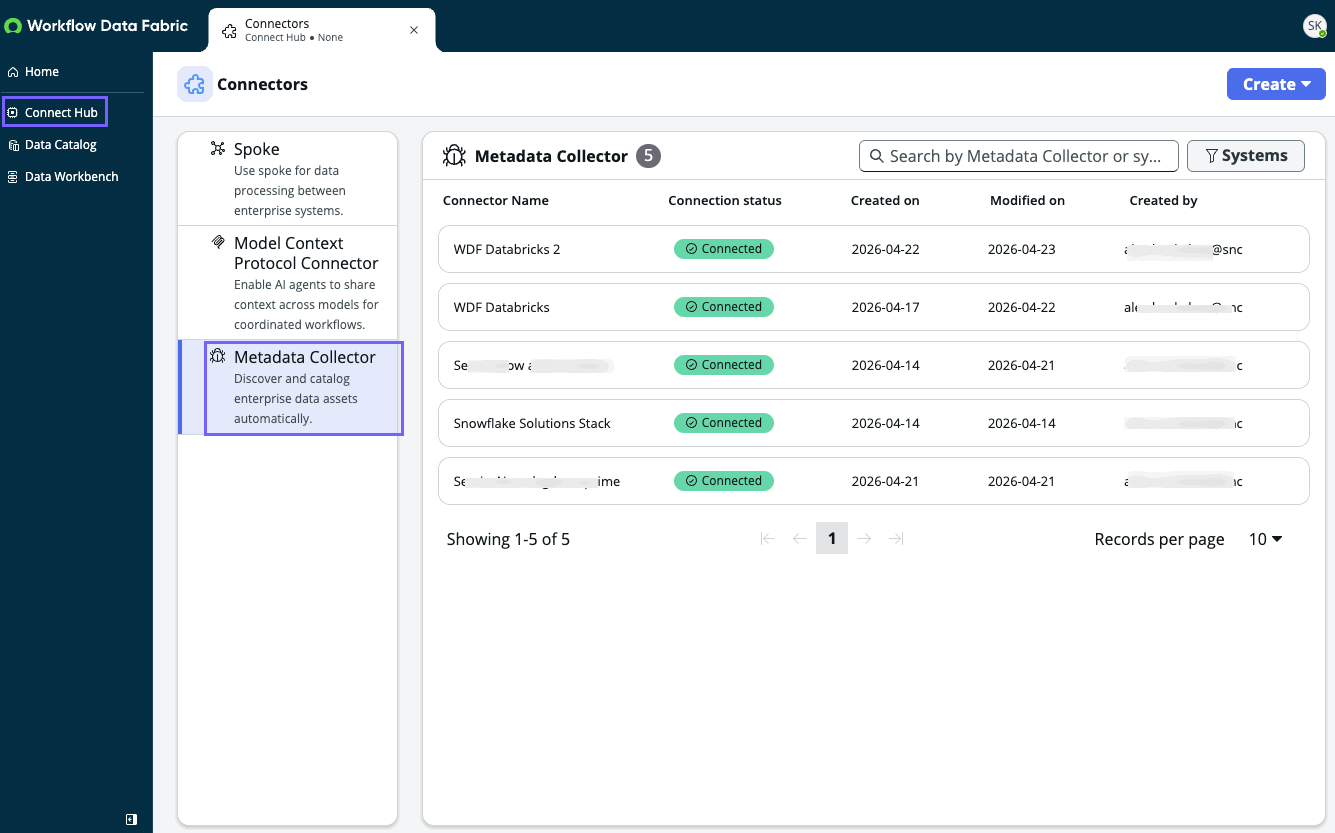Click the search magnifier icon

coord(877,156)
